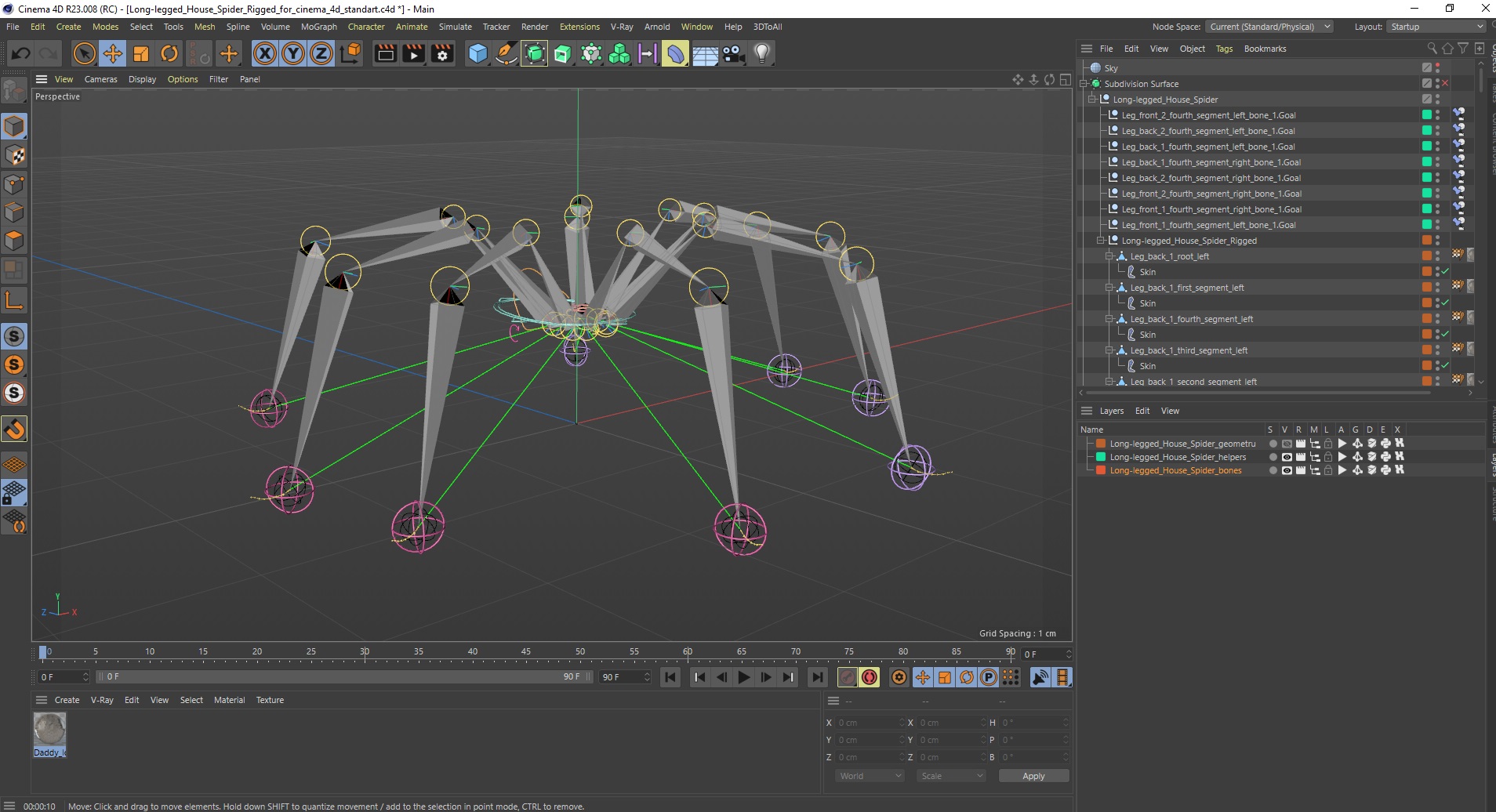This screenshot has width=1496, height=812.
Task: Activate the Scale tool
Action: (141, 53)
